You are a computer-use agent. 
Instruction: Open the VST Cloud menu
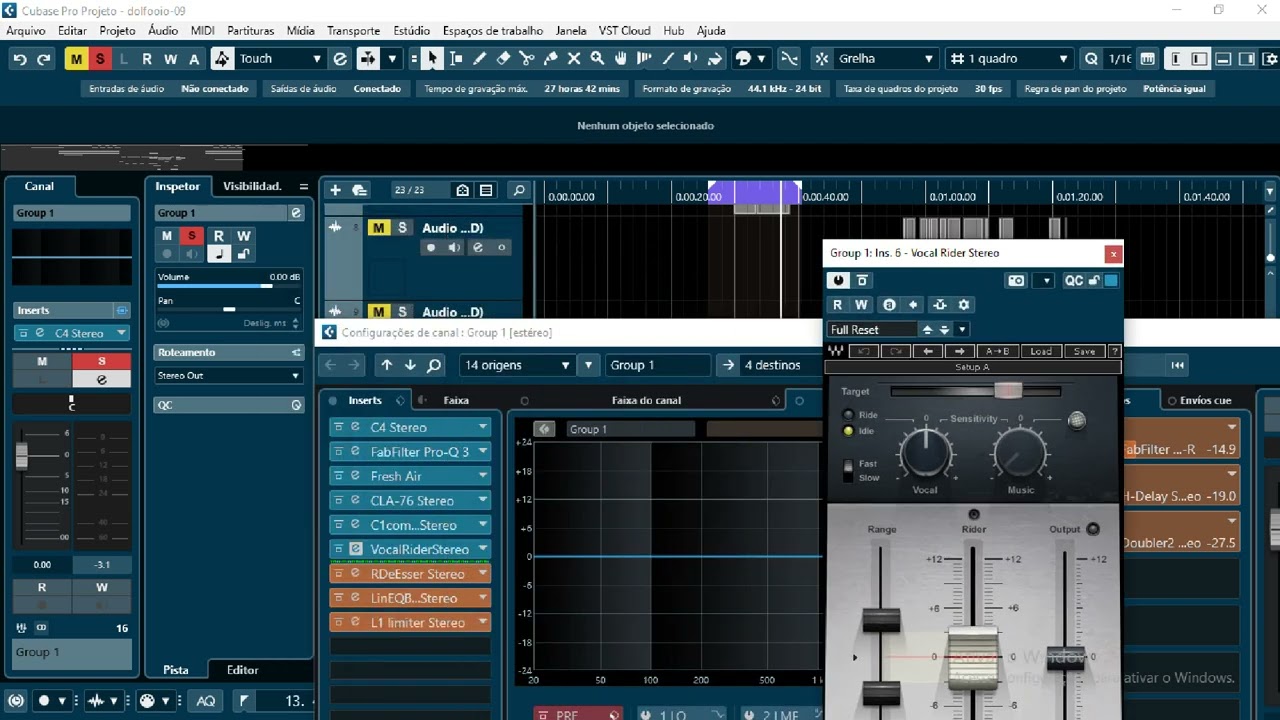coord(625,31)
